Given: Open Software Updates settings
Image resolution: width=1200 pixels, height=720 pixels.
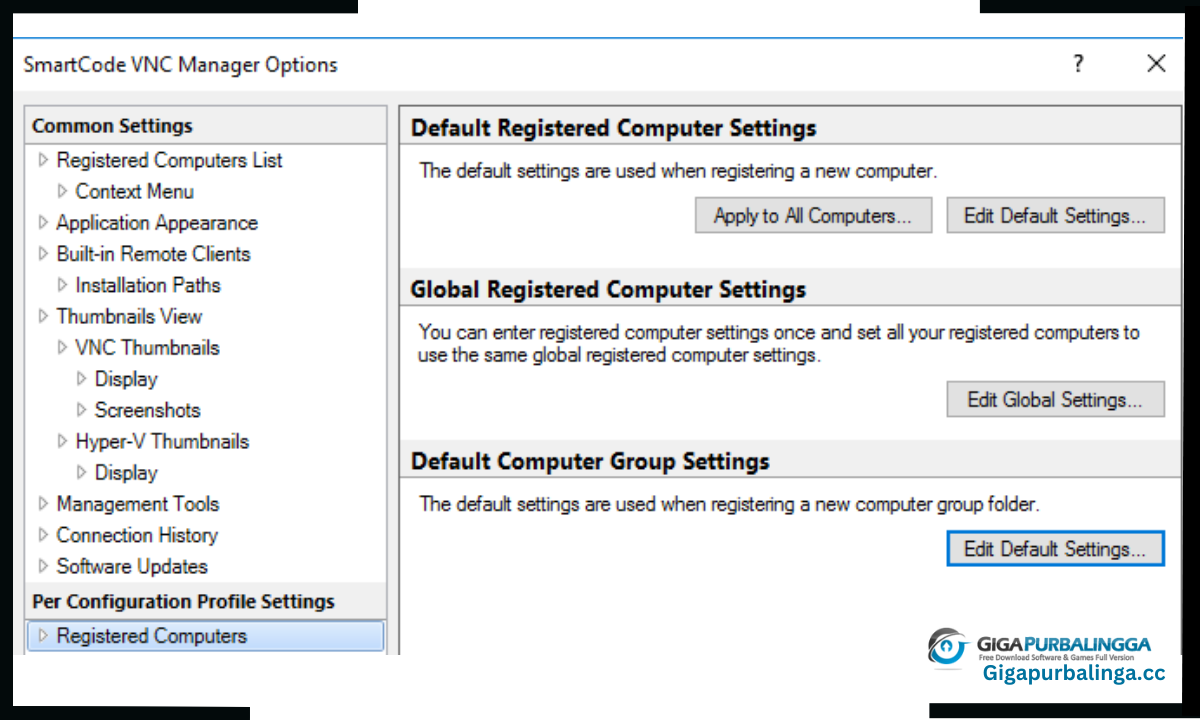Looking at the screenshot, I should [132, 566].
